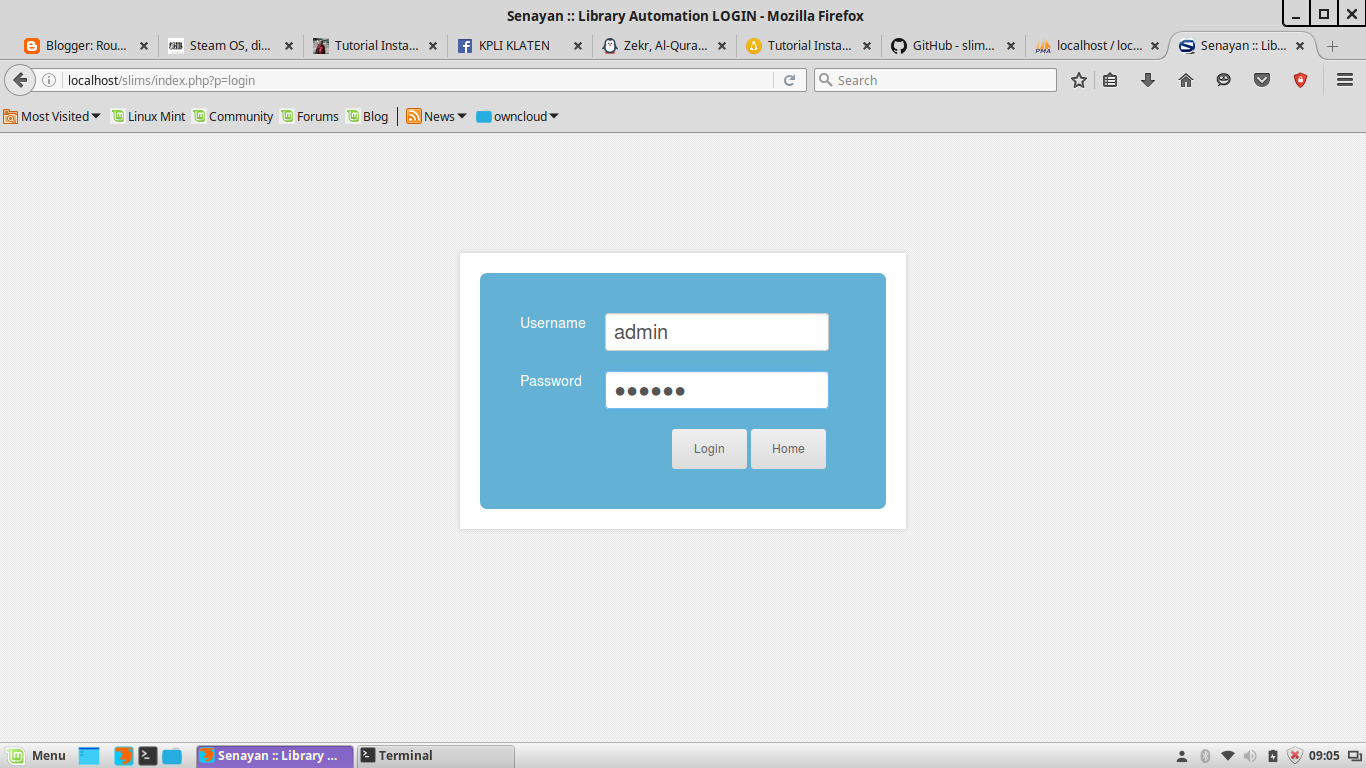Show desktop from the taskbar icon
The height and width of the screenshot is (768, 1366).
89,756
